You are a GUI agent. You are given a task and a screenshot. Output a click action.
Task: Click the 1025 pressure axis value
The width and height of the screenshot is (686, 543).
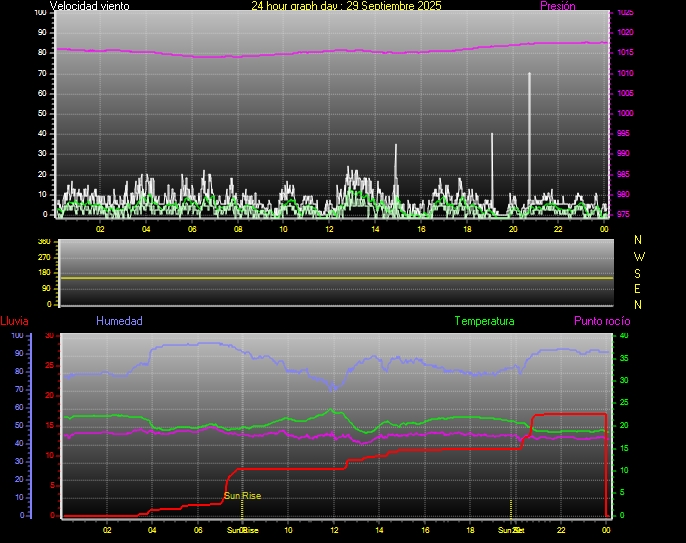pyautogui.click(x=625, y=13)
